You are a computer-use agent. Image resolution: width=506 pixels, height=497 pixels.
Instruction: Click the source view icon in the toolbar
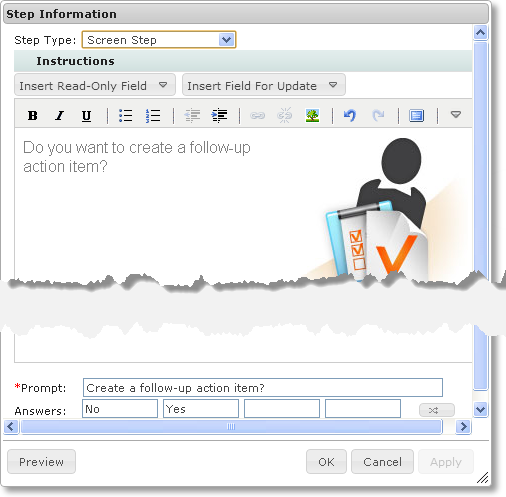pos(416,116)
